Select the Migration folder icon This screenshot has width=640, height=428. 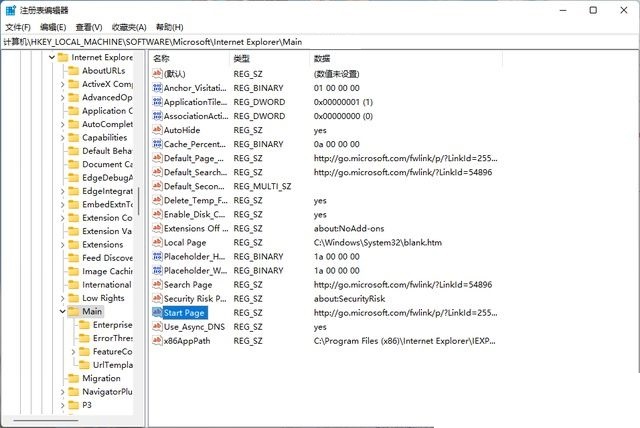click(x=73, y=378)
